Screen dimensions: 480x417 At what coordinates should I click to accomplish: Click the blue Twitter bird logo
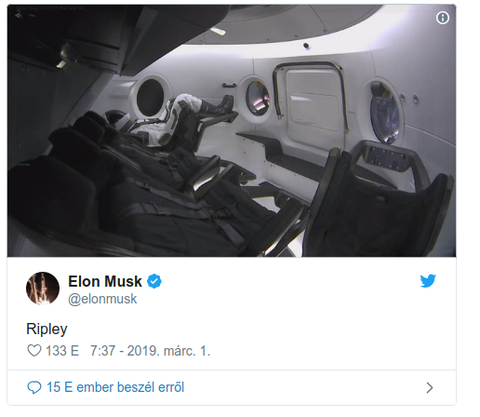tap(428, 281)
